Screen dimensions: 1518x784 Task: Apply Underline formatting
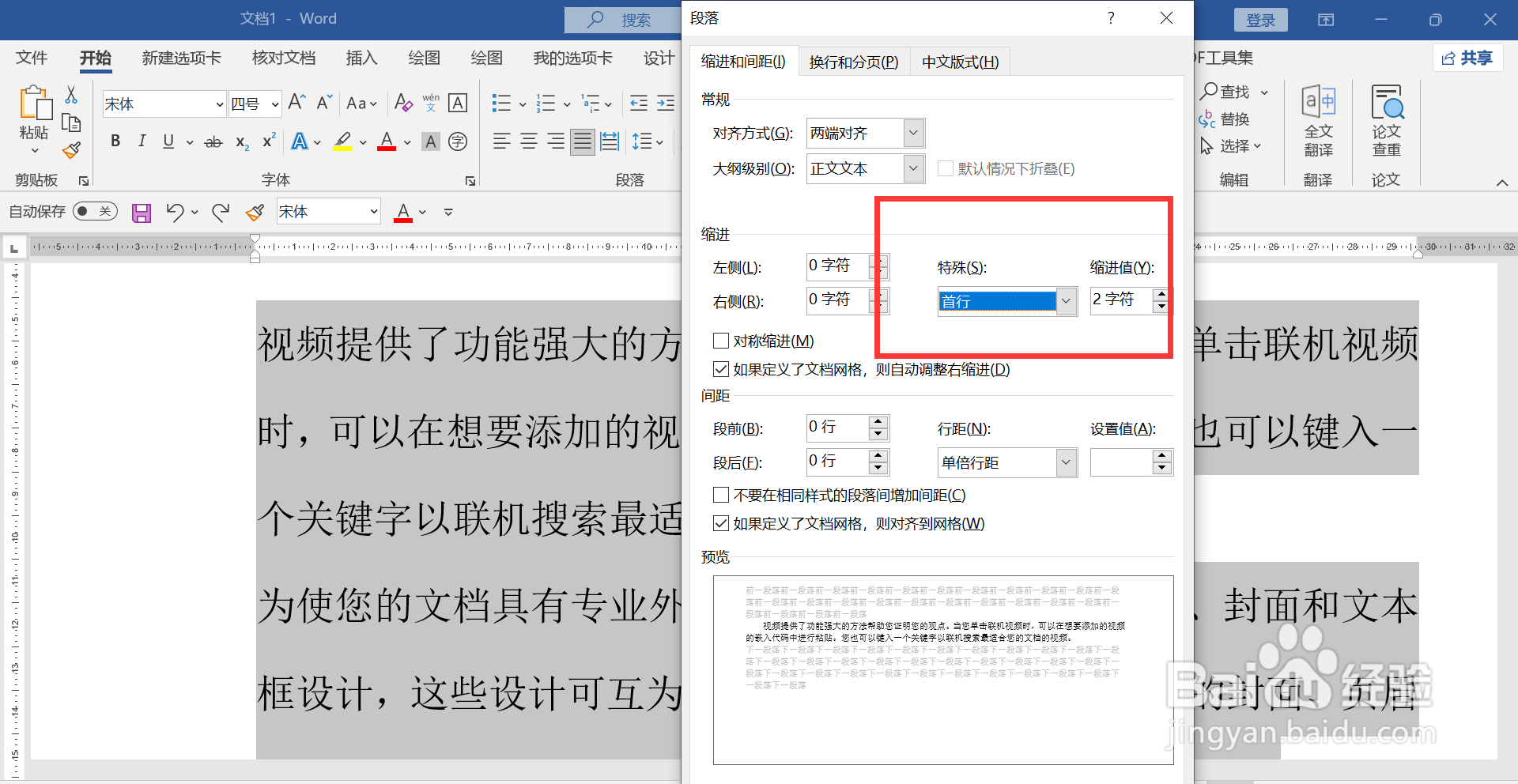pyautogui.click(x=168, y=141)
